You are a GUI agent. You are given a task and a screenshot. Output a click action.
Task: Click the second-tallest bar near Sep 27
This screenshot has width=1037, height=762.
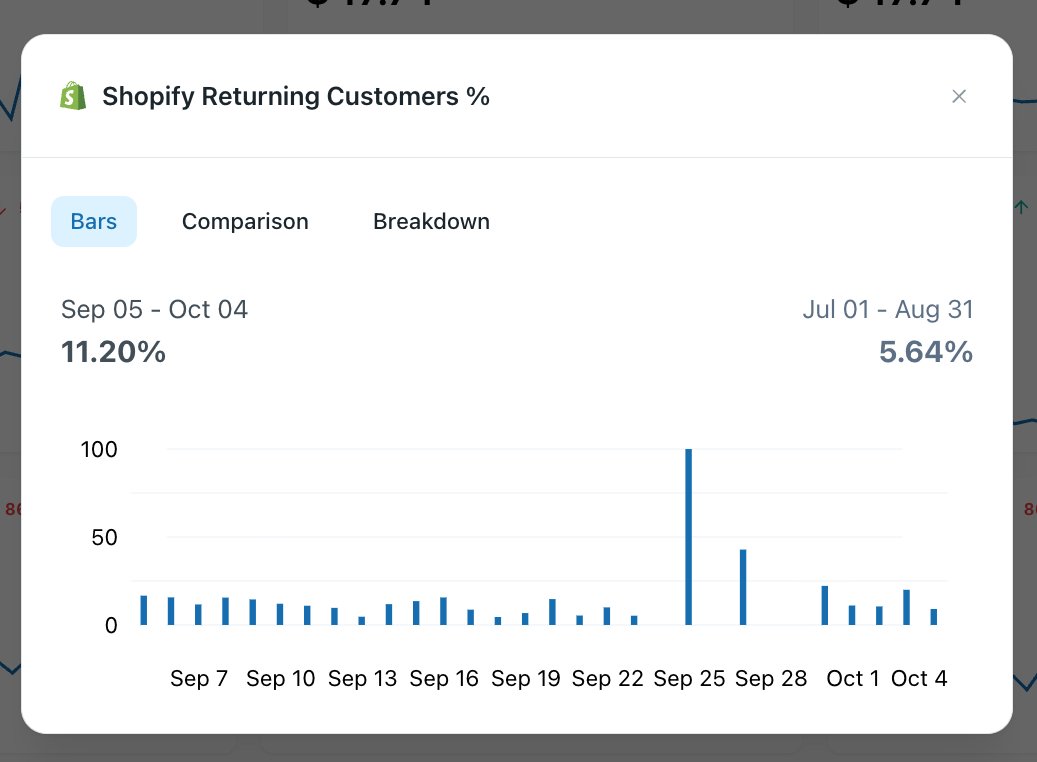[743, 587]
